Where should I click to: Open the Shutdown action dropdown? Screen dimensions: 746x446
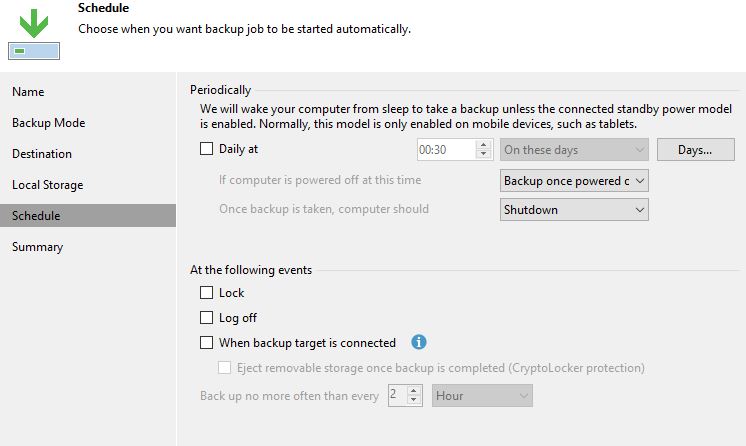[574, 210]
